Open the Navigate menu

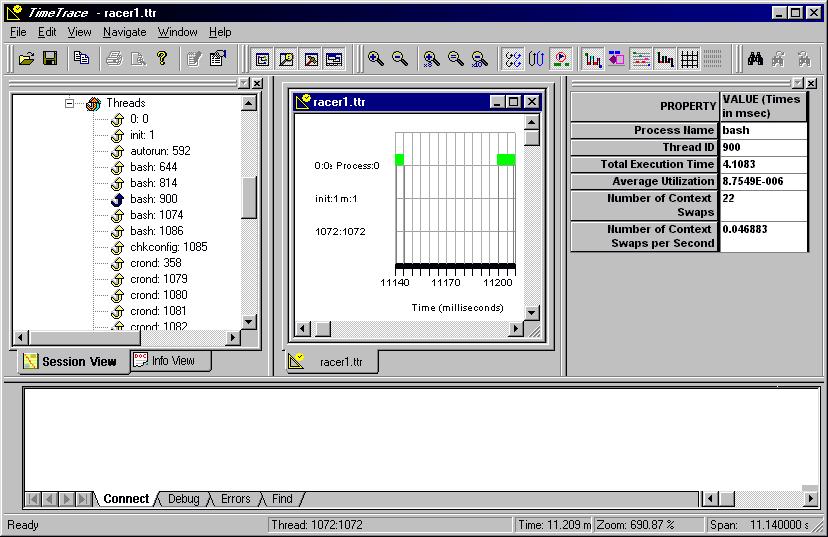coord(124,32)
